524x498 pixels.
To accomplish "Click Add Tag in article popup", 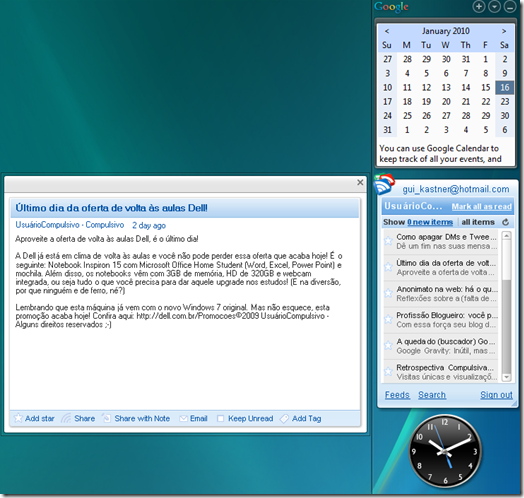I will 301,418.
